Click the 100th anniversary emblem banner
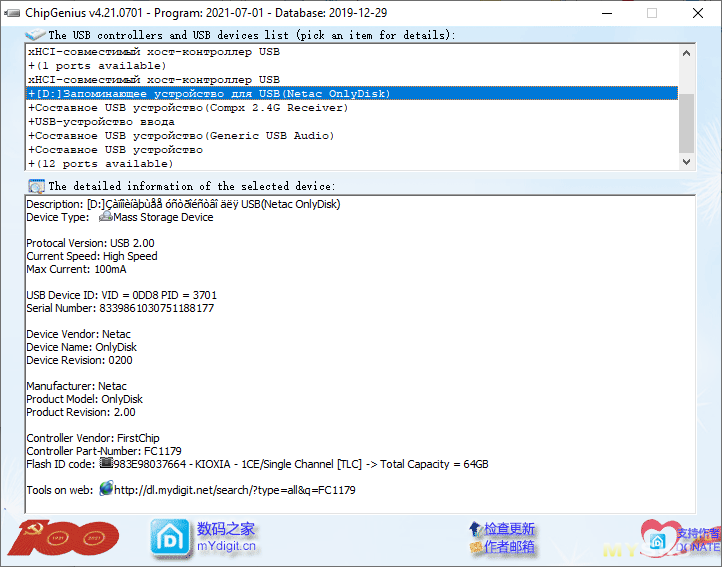 [62, 538]
